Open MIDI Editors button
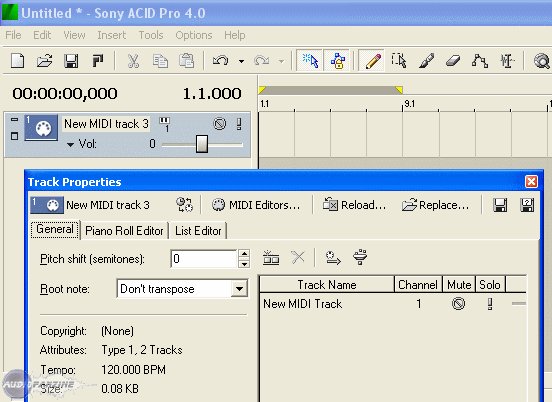Image resolution: width=552 pixels, height=402 pixels. point(256,205)
